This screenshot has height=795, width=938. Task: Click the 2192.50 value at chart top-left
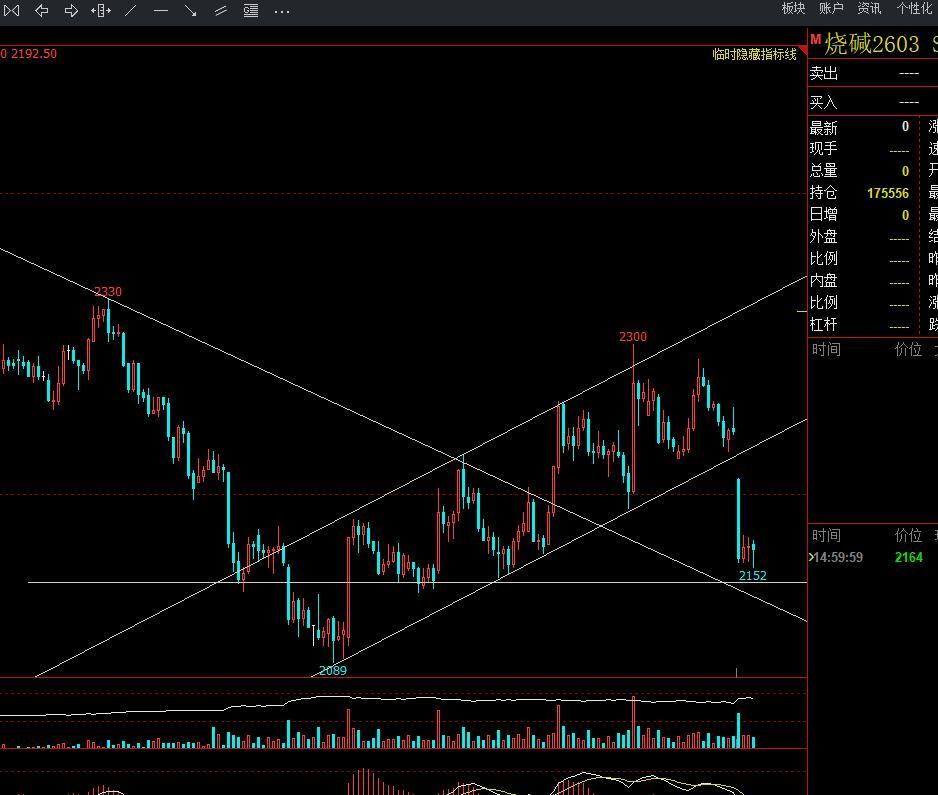[x=34, y=54]
